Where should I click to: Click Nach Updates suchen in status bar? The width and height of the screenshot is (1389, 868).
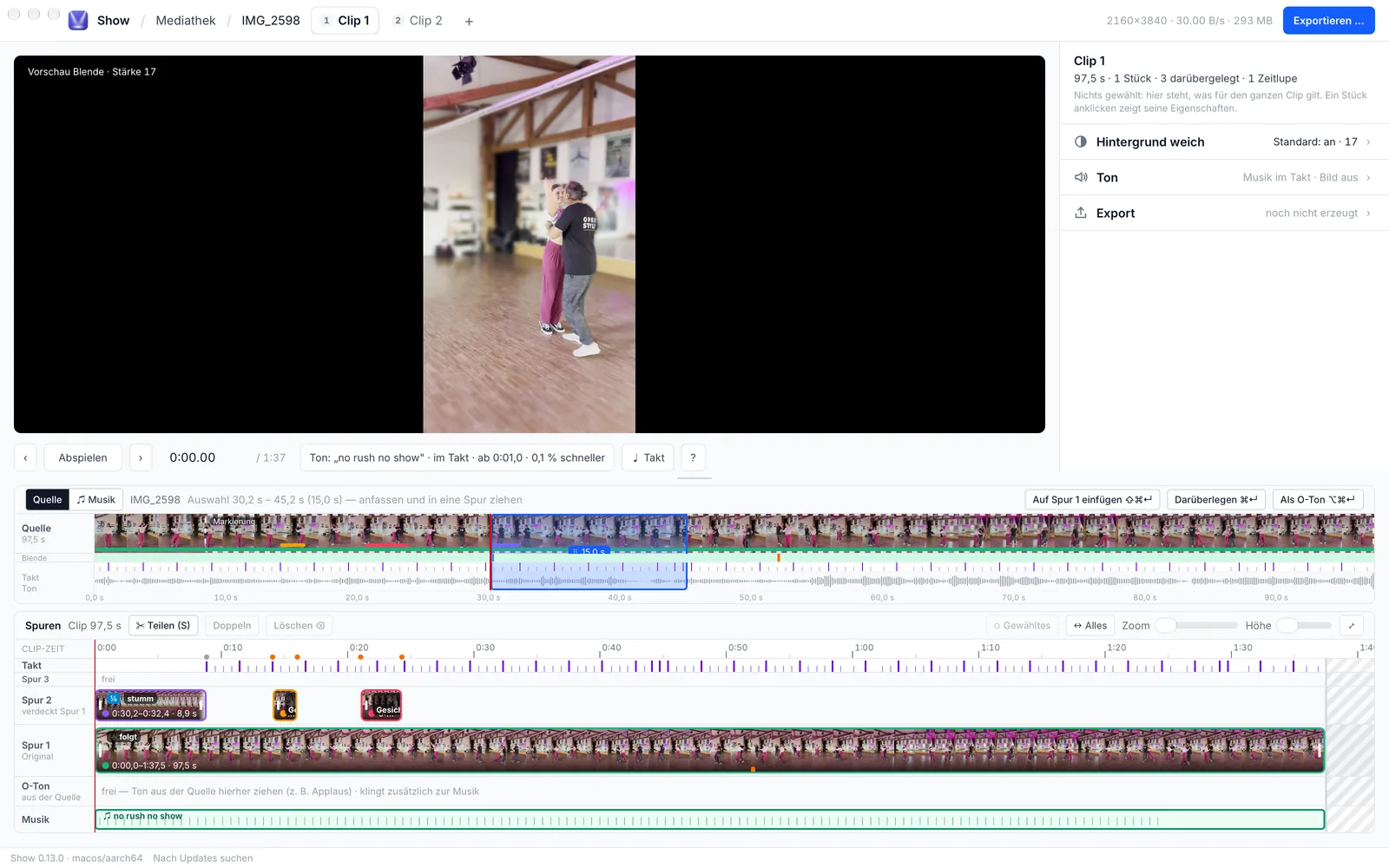click(x=203, y=858)
